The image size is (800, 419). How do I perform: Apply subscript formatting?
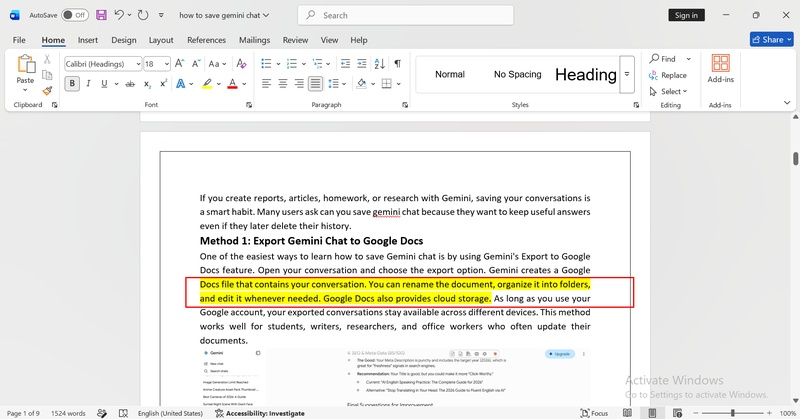click(147, 84)
